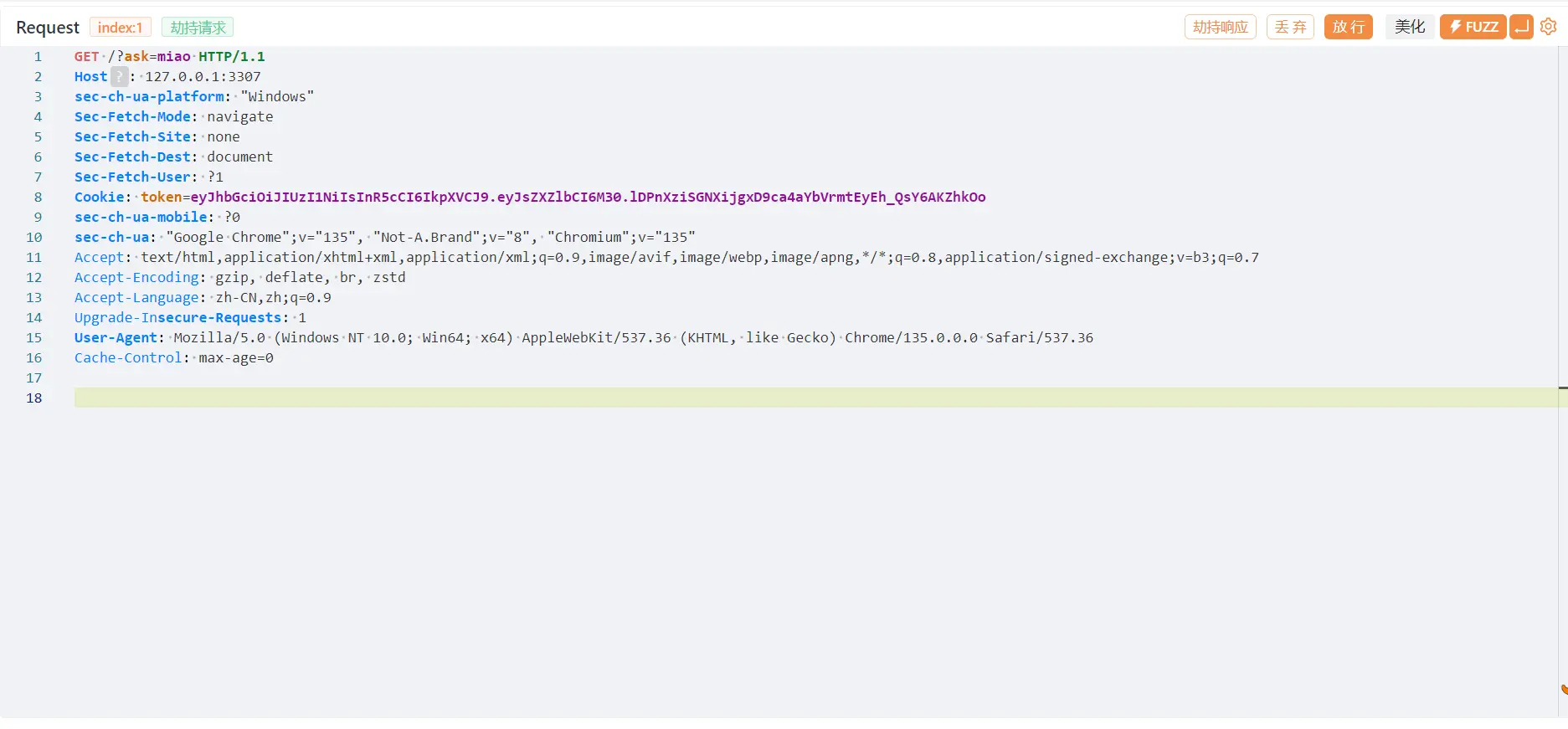Click the sec-ch-ua-platform header name
This screenshot has height=729, width=1568.
149,96
